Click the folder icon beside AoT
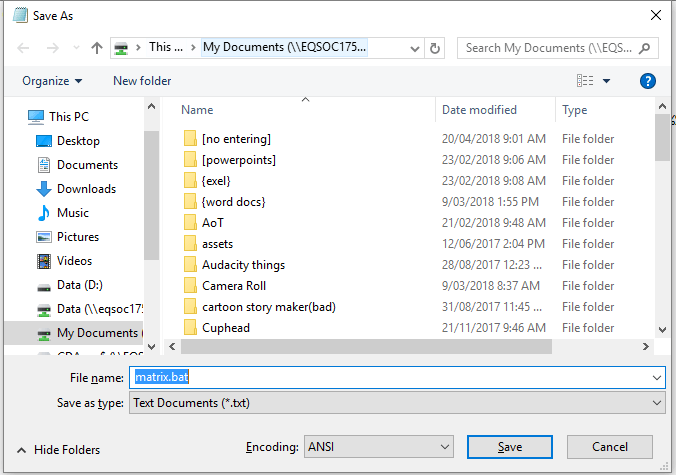Screen dimensions: 676x475 click(x=190, y=222)
